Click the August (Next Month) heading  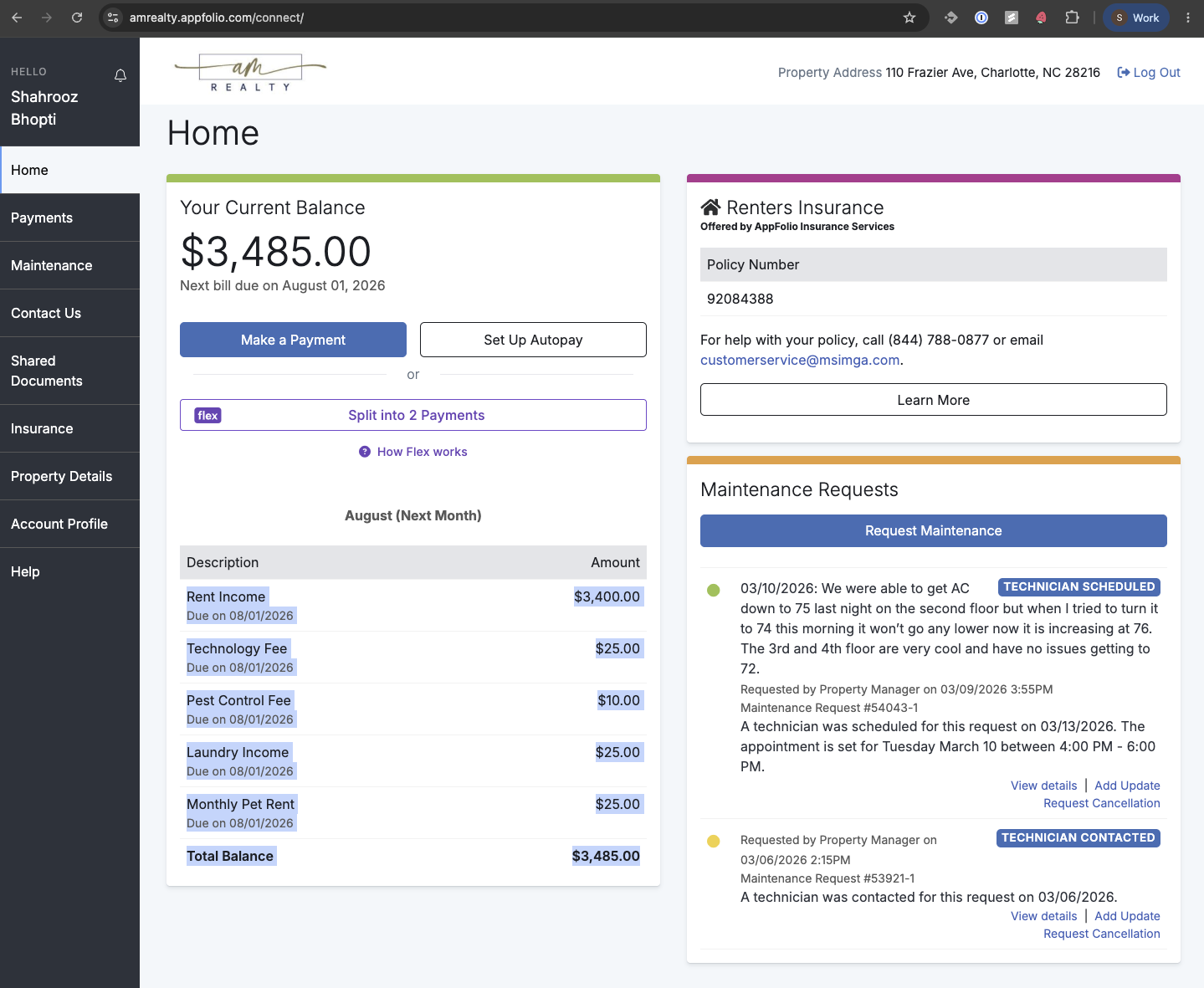coord(413,515)
